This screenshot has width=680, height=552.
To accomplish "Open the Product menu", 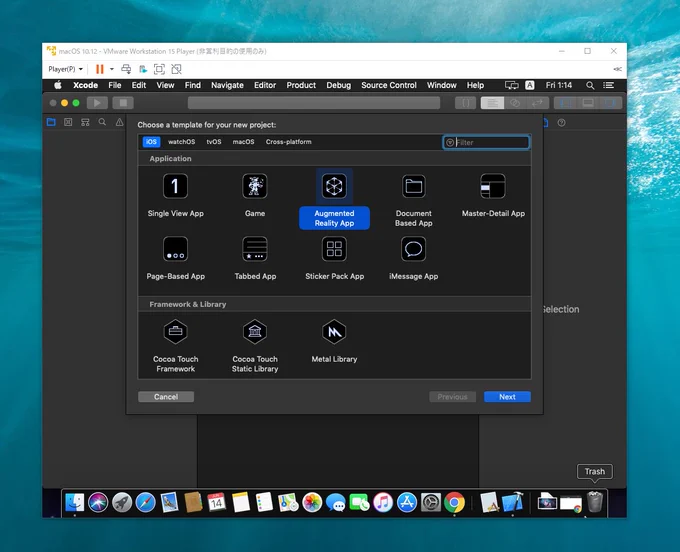I will tap(301, 85).
